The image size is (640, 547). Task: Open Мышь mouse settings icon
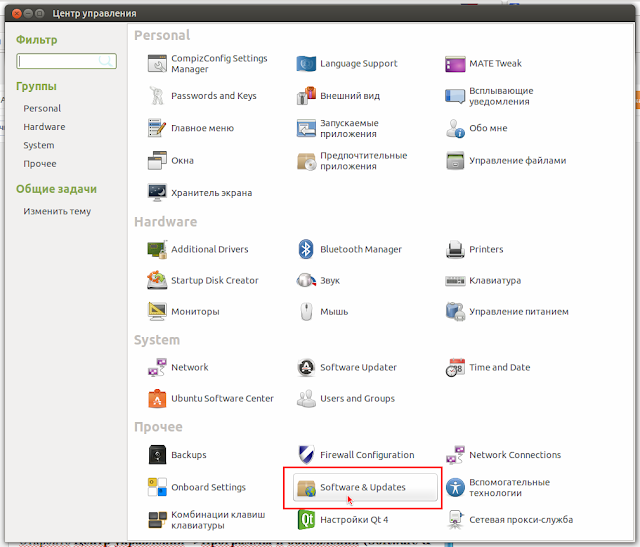pyautogui.click(x=306, y=312)
